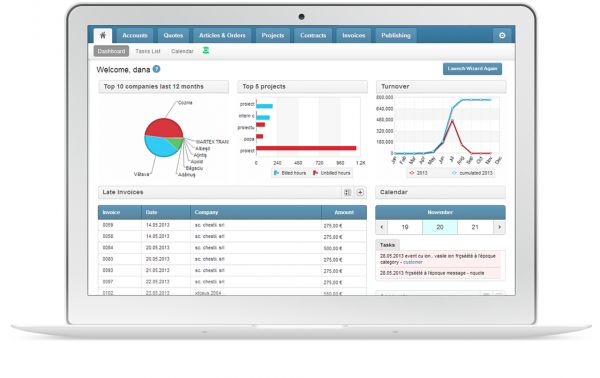Click the plus icon in Late Invoices header
The image size is (600, 378).
(360, 192)
